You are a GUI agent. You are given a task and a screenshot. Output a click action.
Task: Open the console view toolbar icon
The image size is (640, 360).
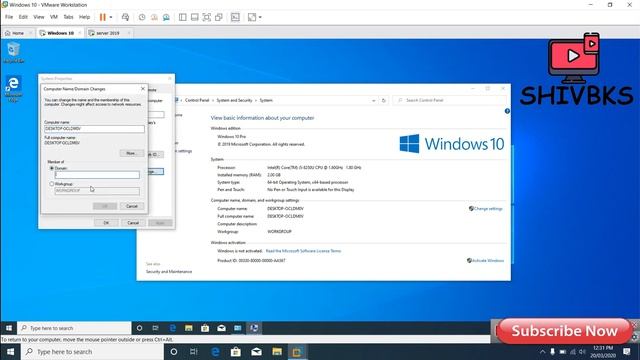[235, 17]
